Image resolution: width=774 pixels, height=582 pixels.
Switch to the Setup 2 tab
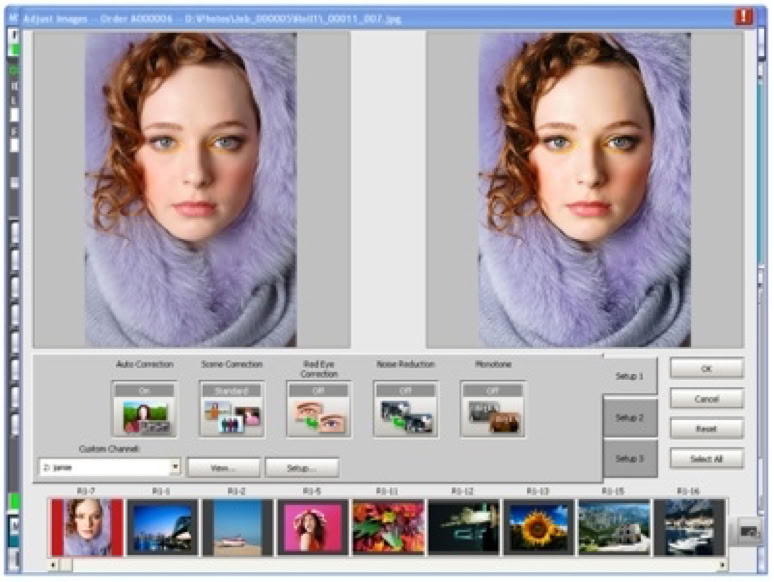pyautogui.click(x=629, y=417)
